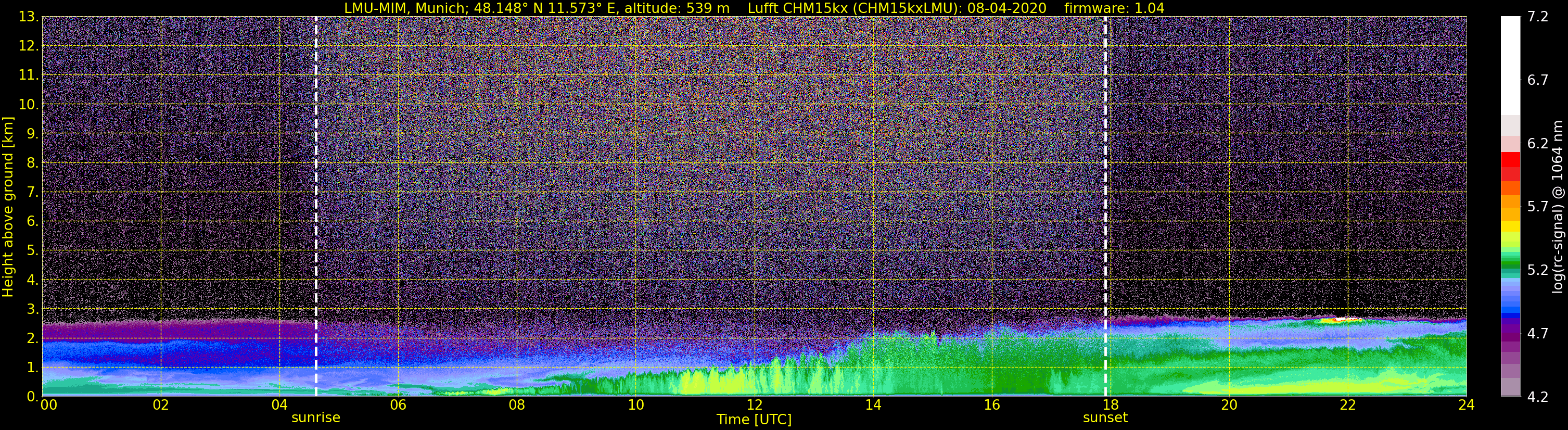
Task: Click the colorbar value 6.2
Action: click(x=1538, y=143)
